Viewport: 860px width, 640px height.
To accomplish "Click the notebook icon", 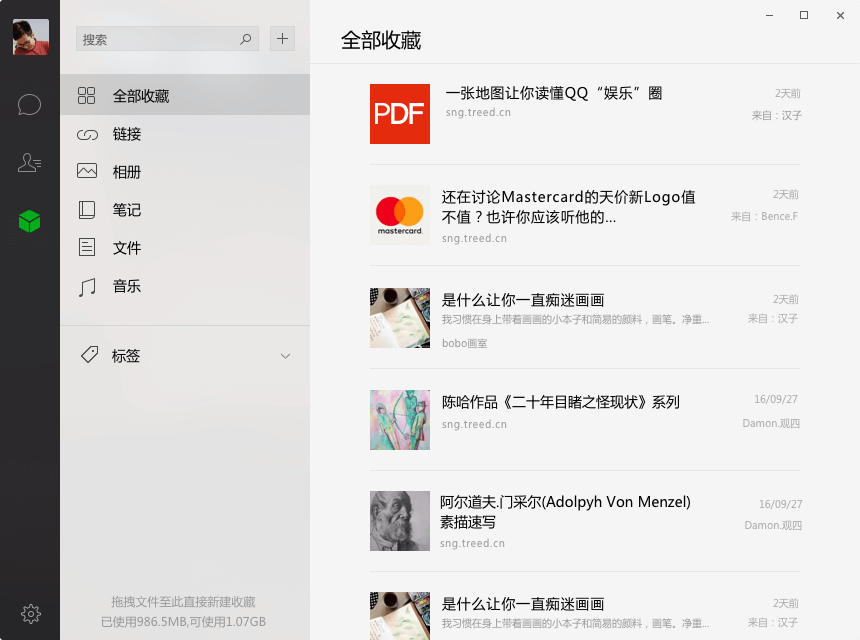I will pos(87,209).
